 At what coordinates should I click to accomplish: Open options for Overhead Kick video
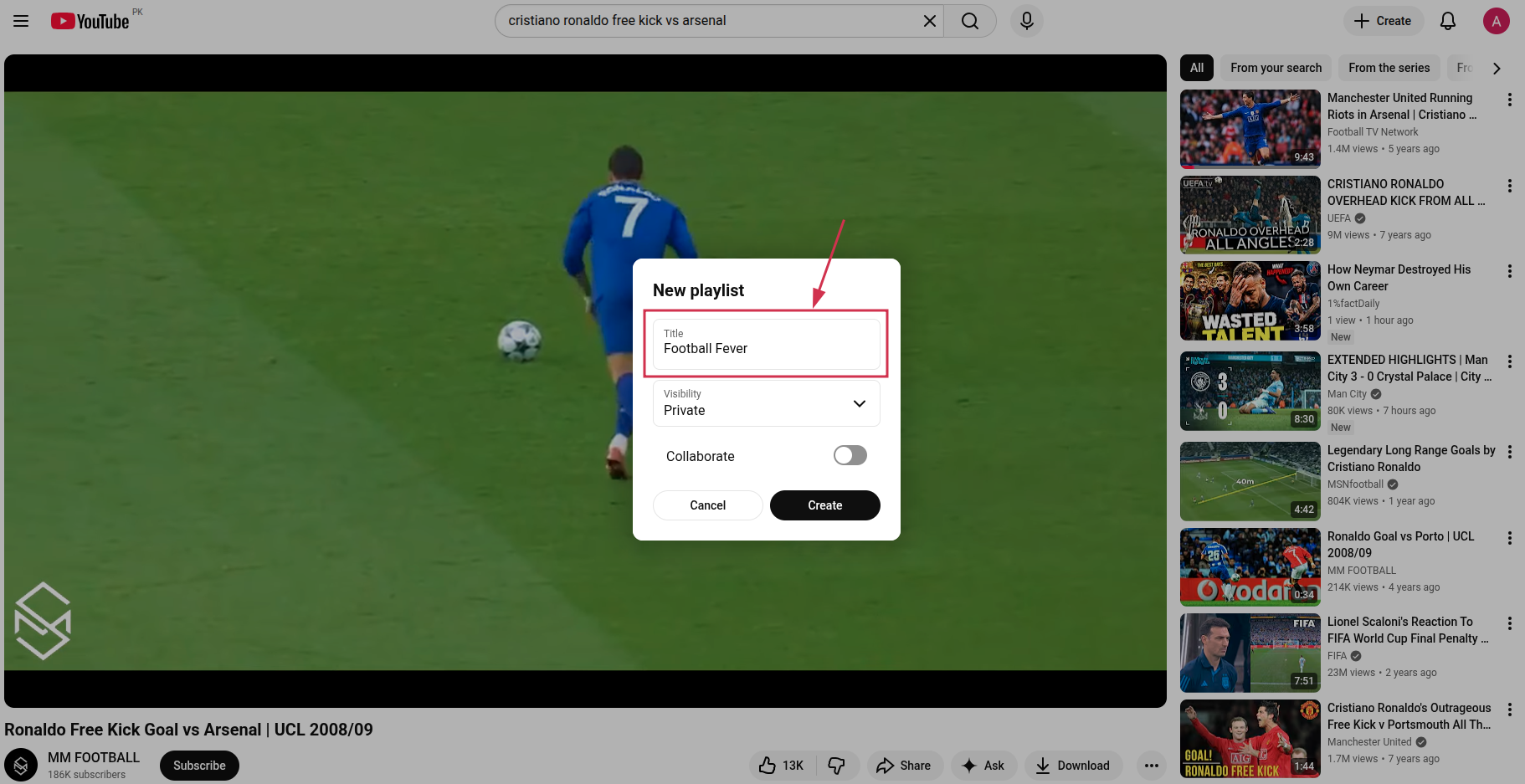coord(1510,186)
